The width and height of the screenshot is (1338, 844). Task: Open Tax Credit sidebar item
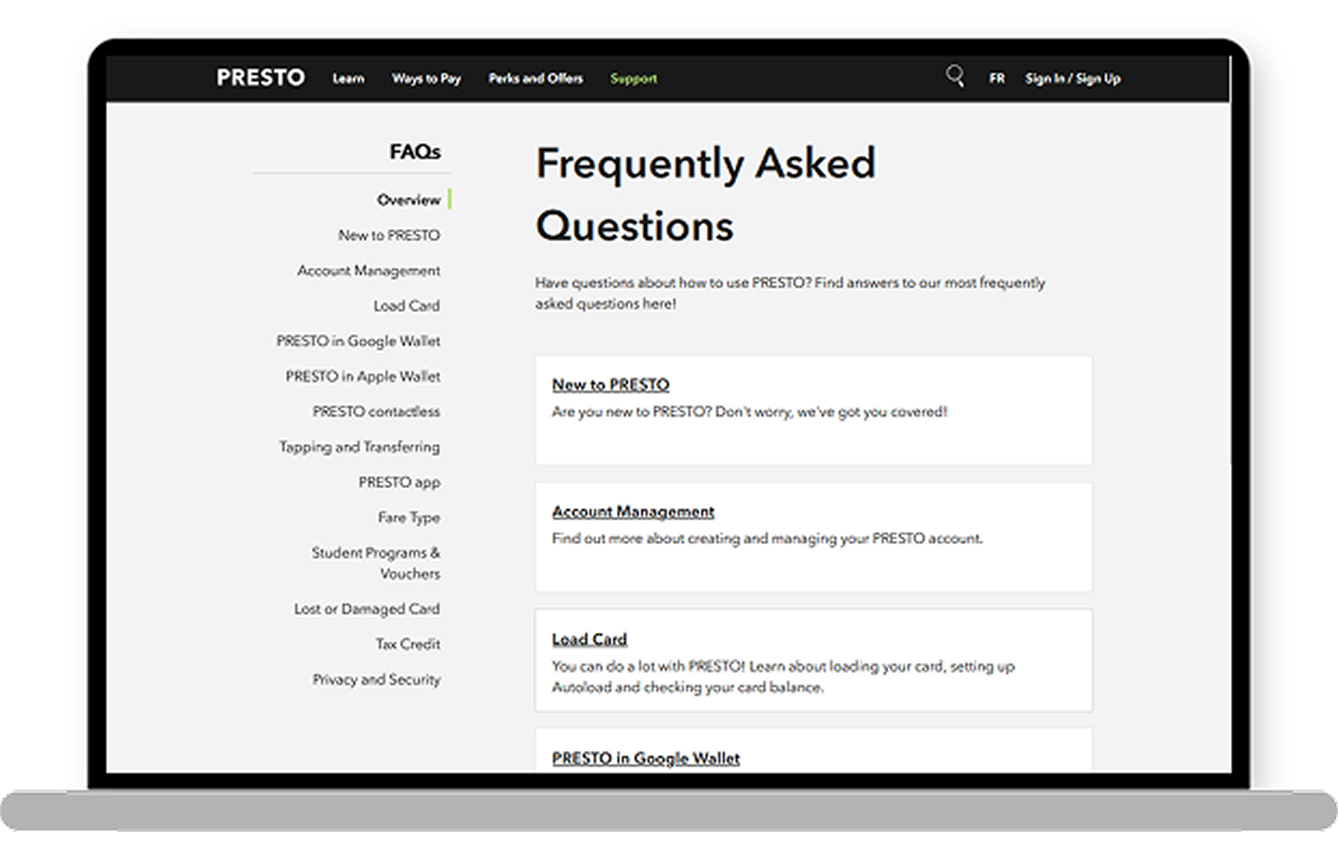[x=408, y=644]
